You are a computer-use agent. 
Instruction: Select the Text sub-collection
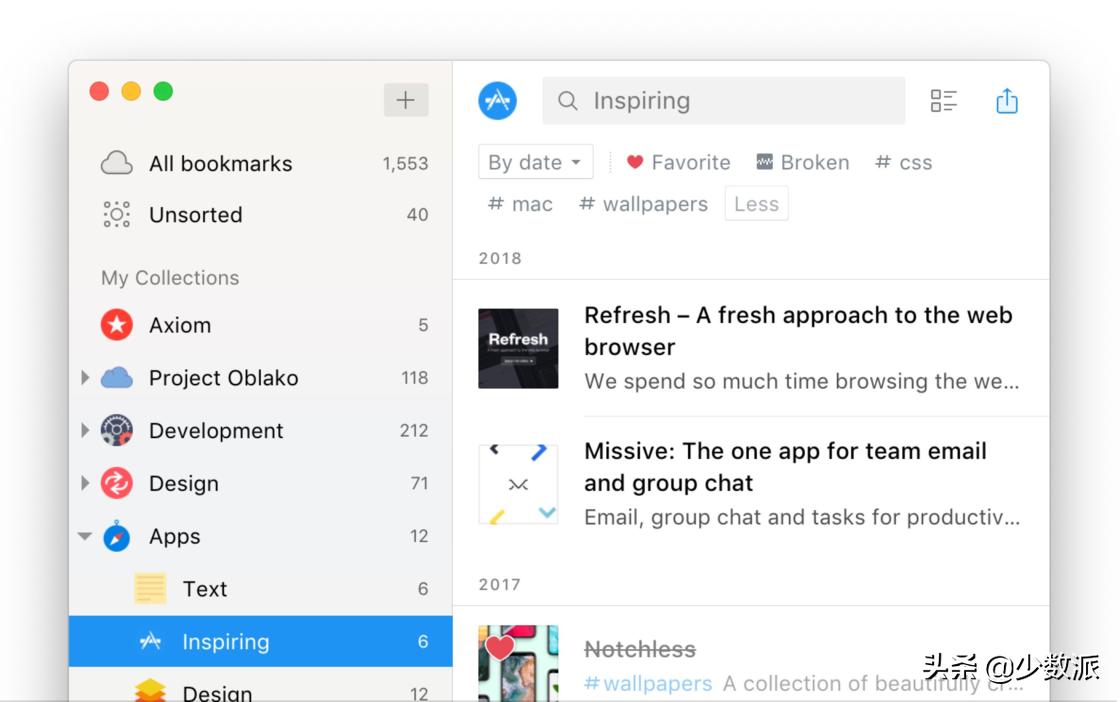coord(261,588)
